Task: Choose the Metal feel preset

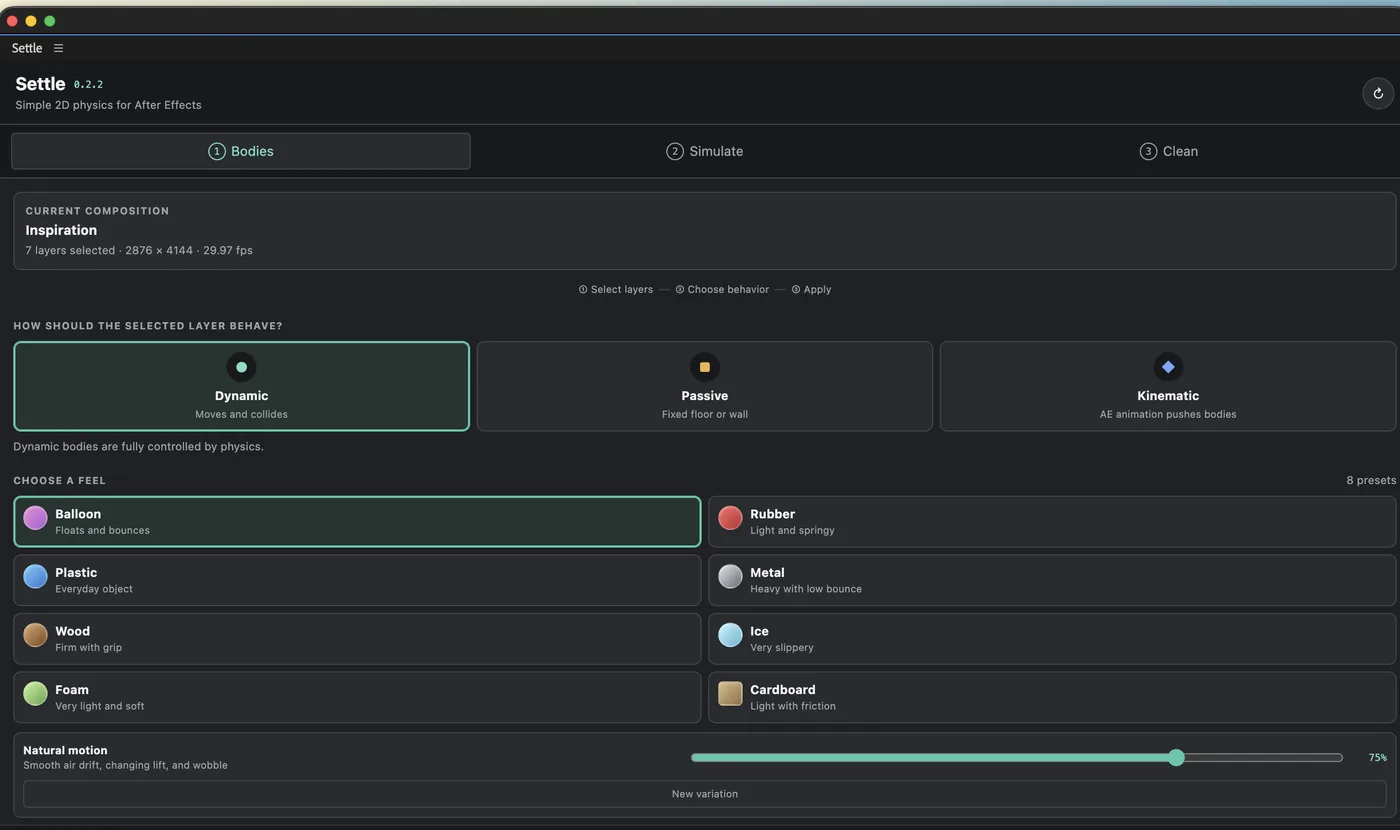Action: click(x=1052, y=580)
